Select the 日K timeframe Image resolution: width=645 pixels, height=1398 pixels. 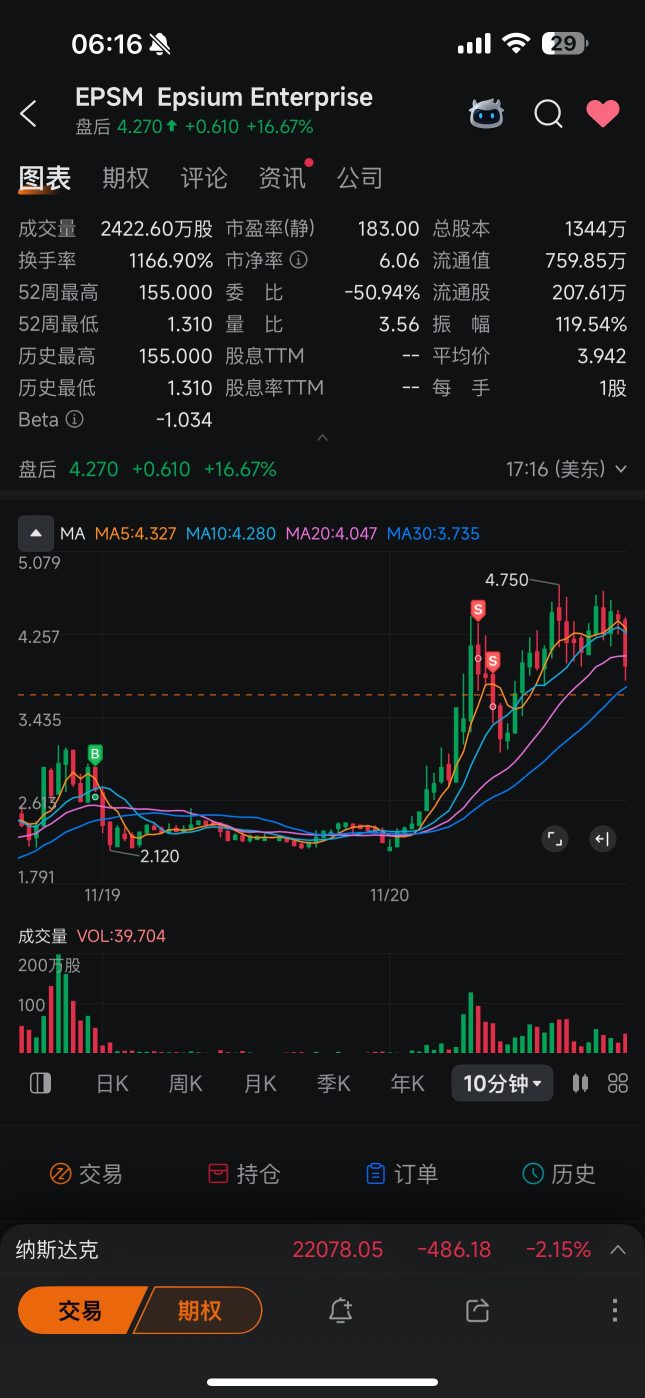[112, 1084]
